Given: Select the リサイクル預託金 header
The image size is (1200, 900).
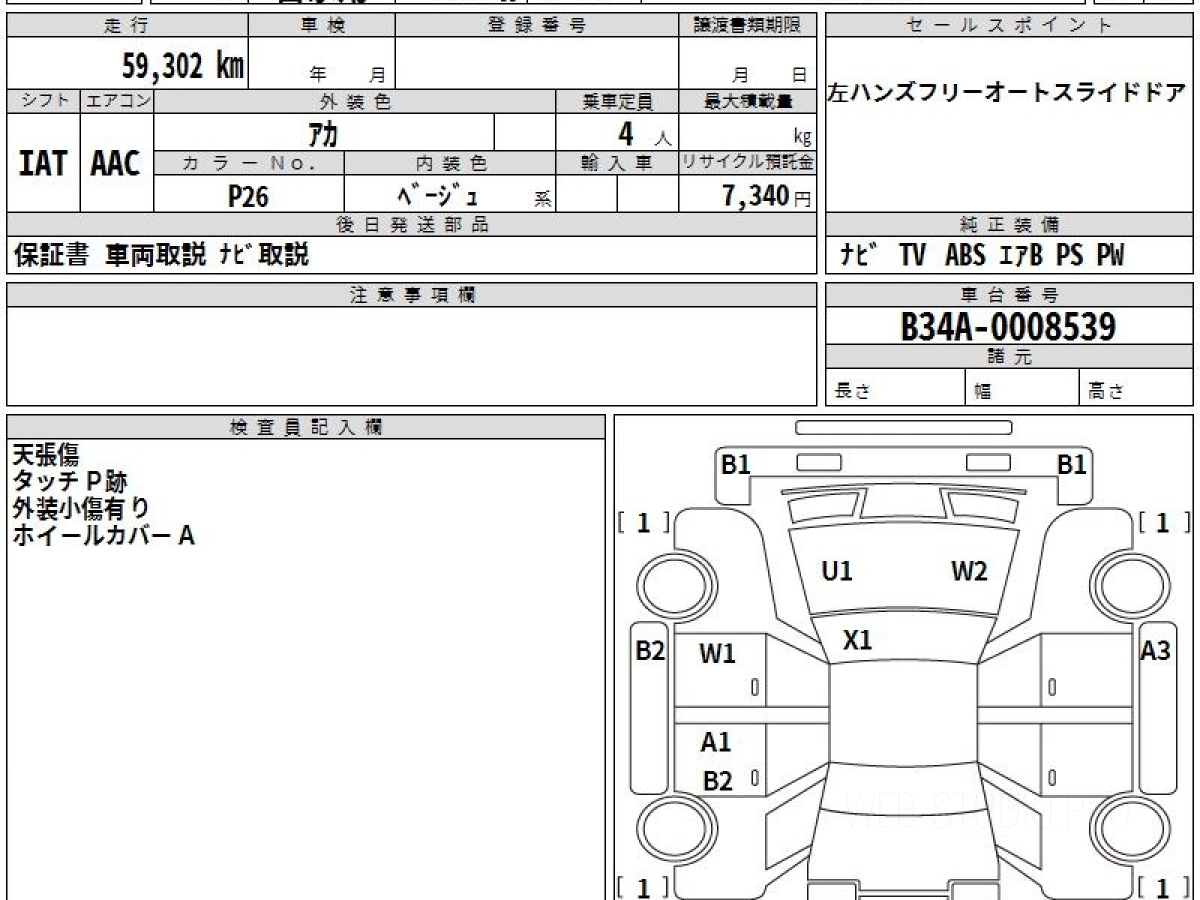Looking at the screenshot, I should pyautogui.click(x=747, y=163).
